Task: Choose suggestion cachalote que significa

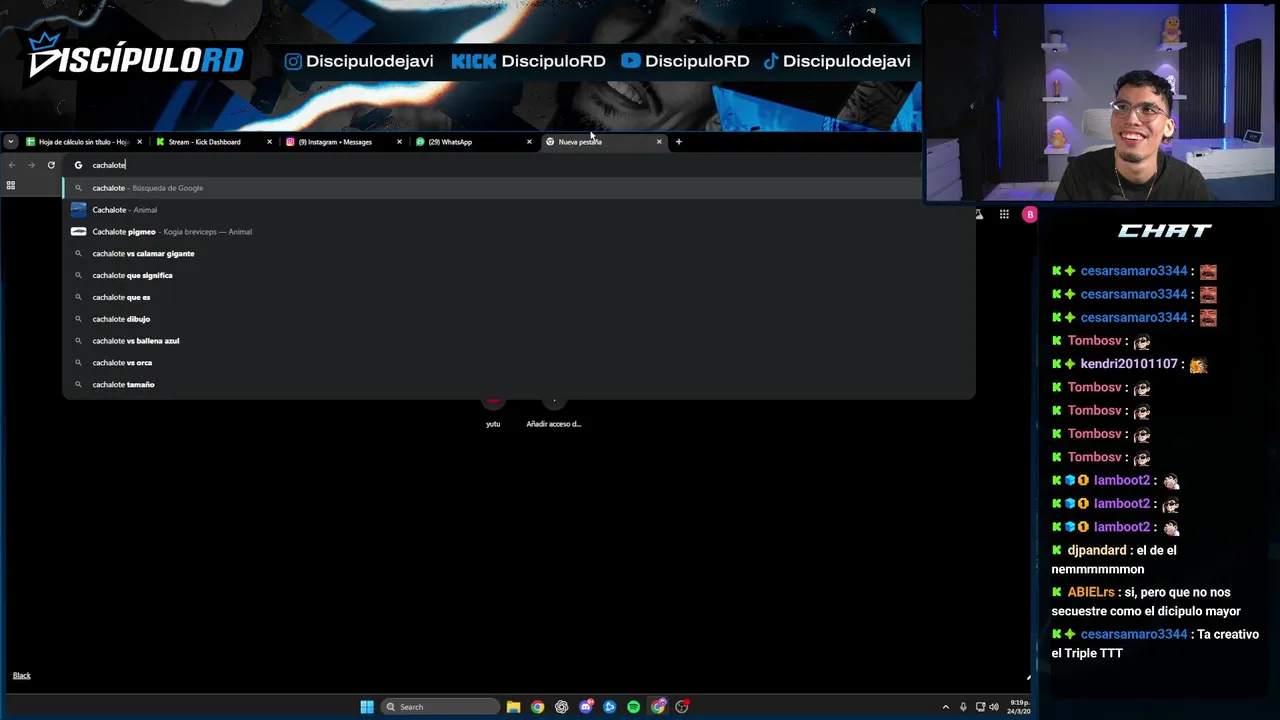Action: click(519, 275)
